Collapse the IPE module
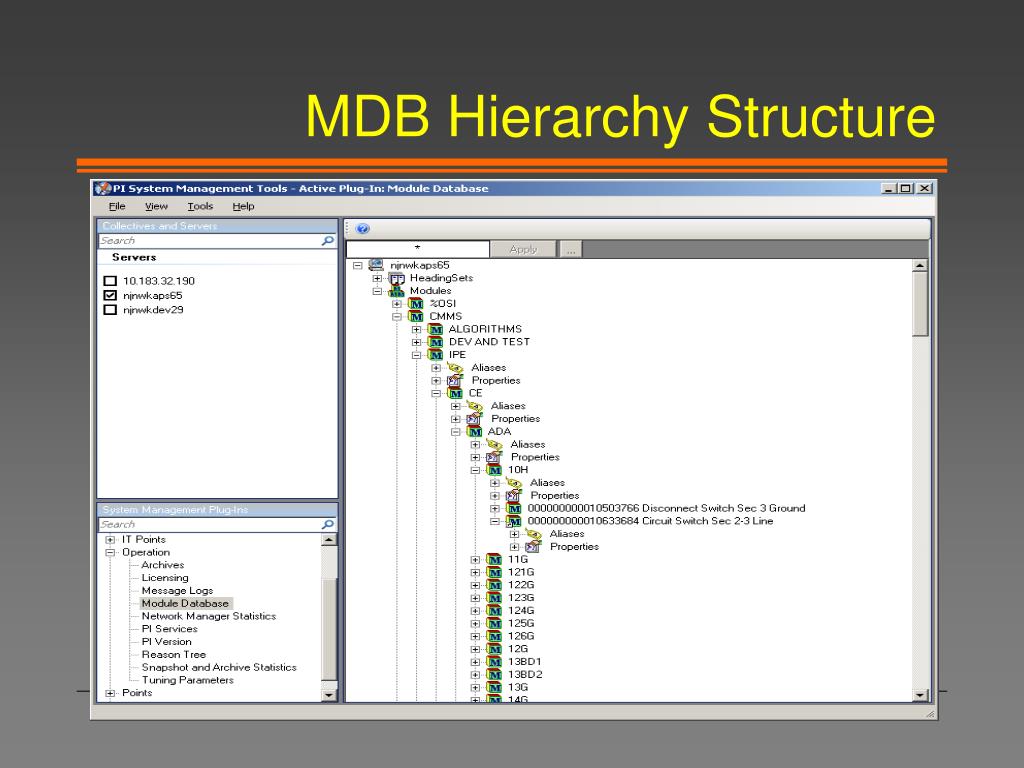The height and width of the screenshot is (768, 1024). tap(416, 355)
